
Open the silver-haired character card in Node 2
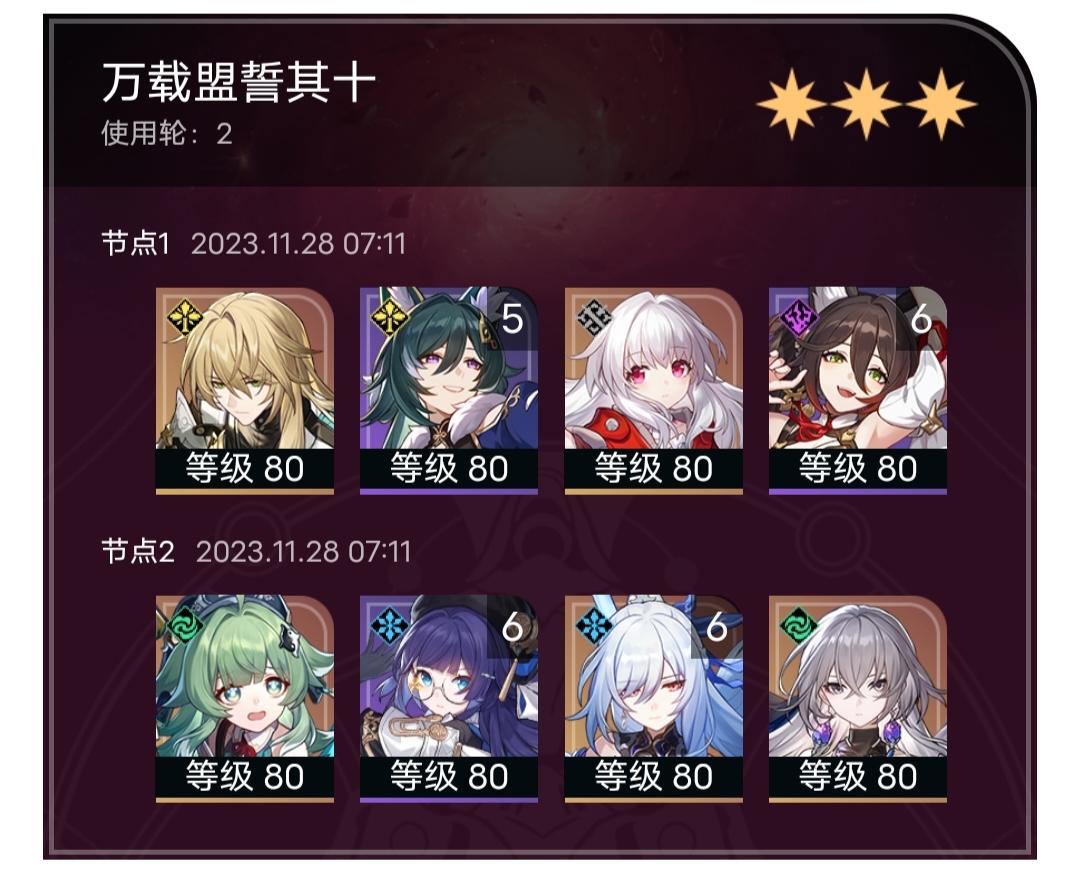pyautogui.click(x=858, y=699)
